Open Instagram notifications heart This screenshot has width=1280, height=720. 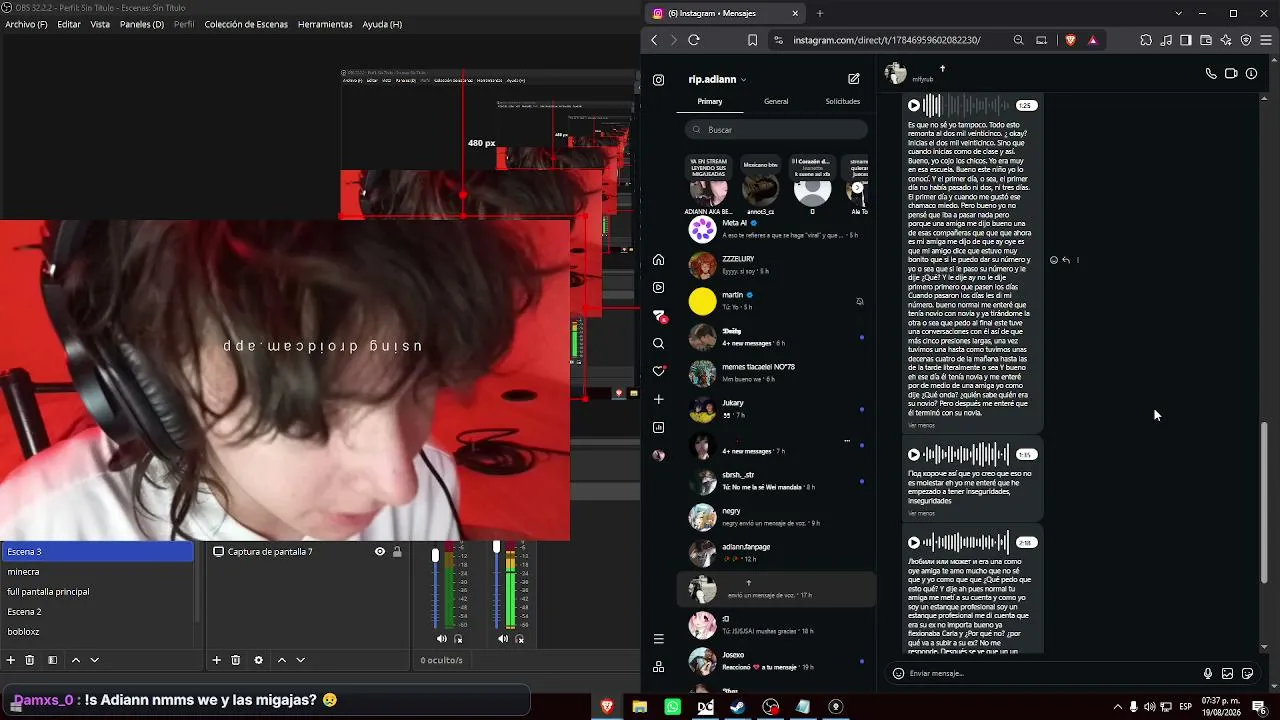658,371
